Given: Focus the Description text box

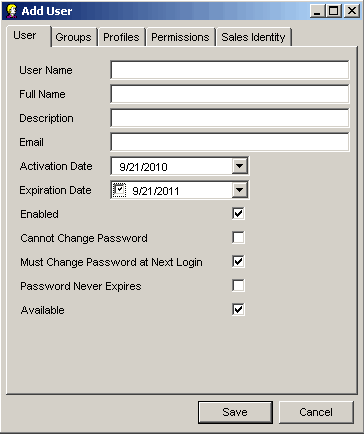Looking at the screenshot, I should point(230,118).
